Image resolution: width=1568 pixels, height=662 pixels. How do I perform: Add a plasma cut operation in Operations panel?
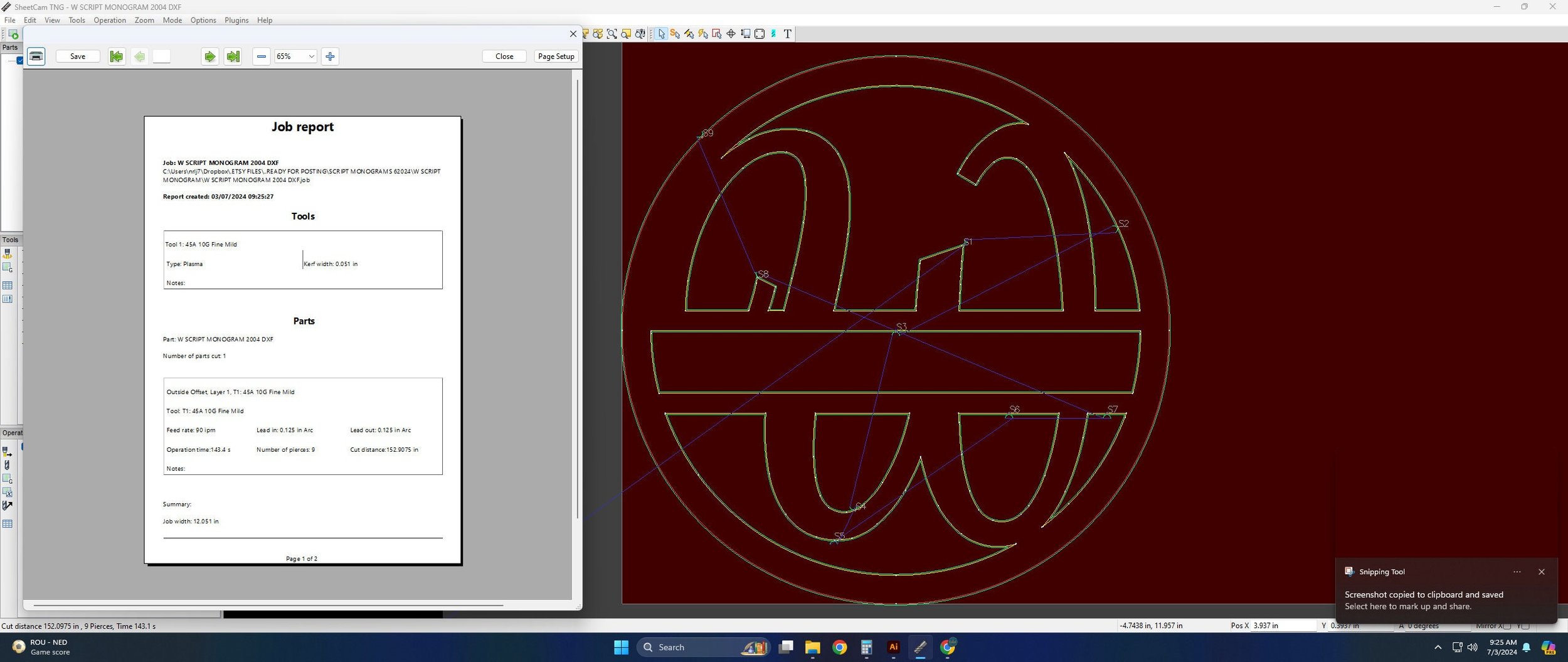coord(8,452)
